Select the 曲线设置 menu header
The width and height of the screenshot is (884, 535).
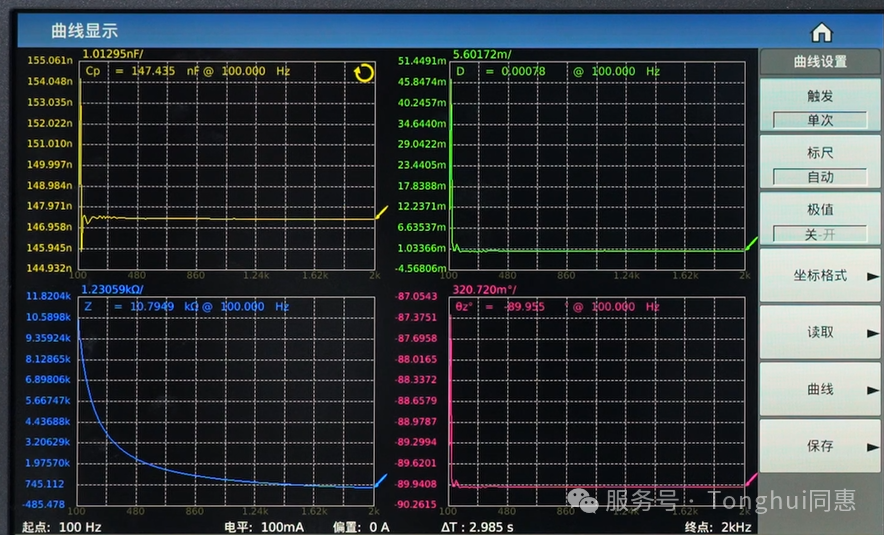pyautogui.click(x=820, y=61)
